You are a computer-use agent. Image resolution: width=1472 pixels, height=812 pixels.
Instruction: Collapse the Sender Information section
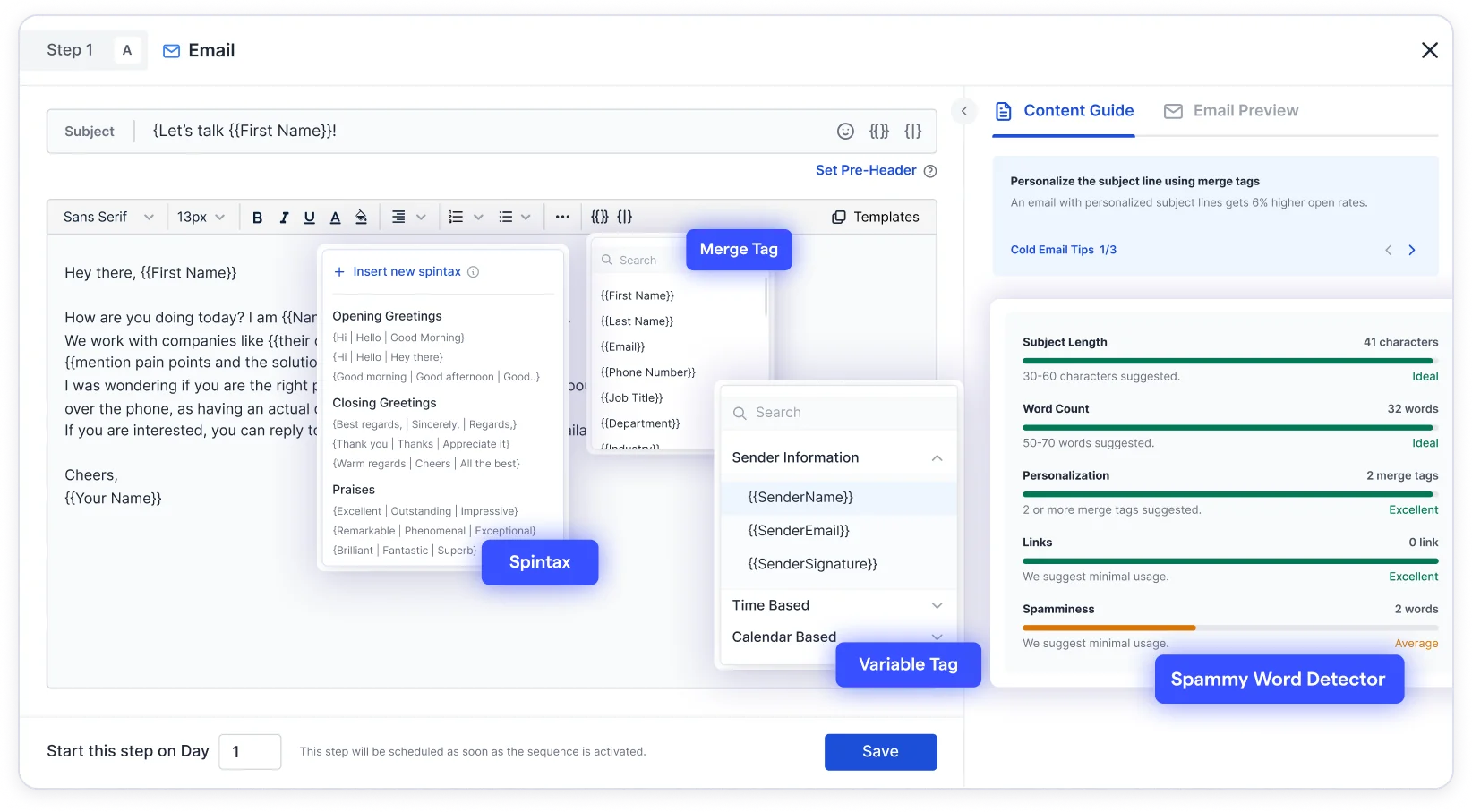[x=937, y=458]
